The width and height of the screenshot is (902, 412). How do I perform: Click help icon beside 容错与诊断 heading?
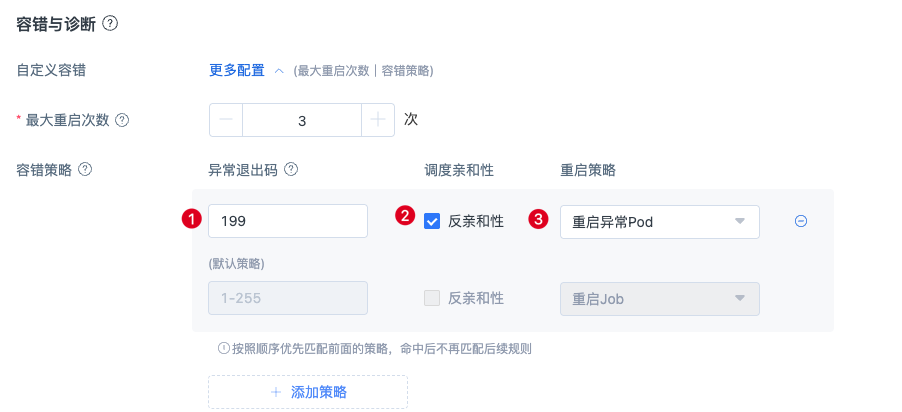click(x=110, y=24)
